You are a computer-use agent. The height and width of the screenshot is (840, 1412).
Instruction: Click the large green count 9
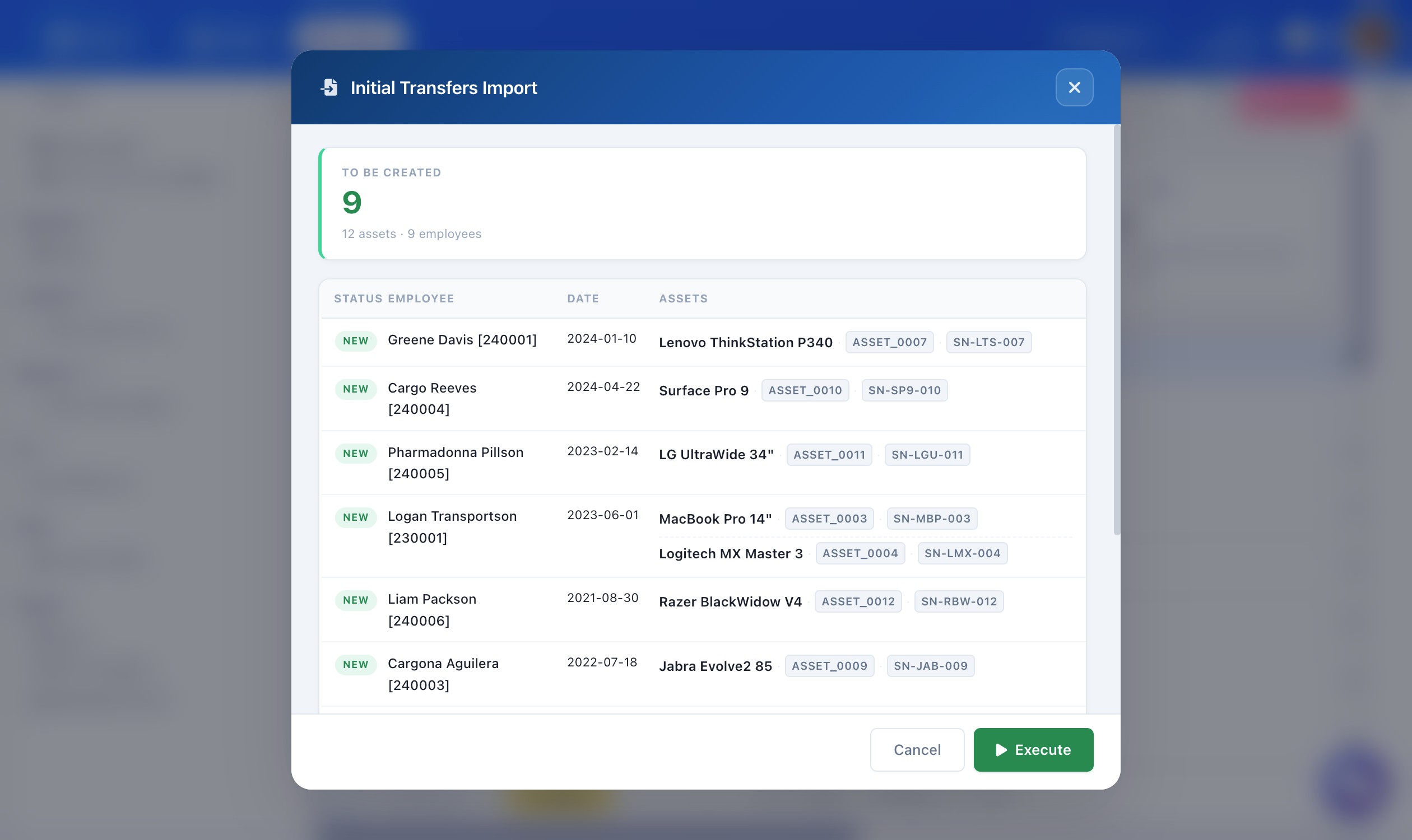(352, 203)
